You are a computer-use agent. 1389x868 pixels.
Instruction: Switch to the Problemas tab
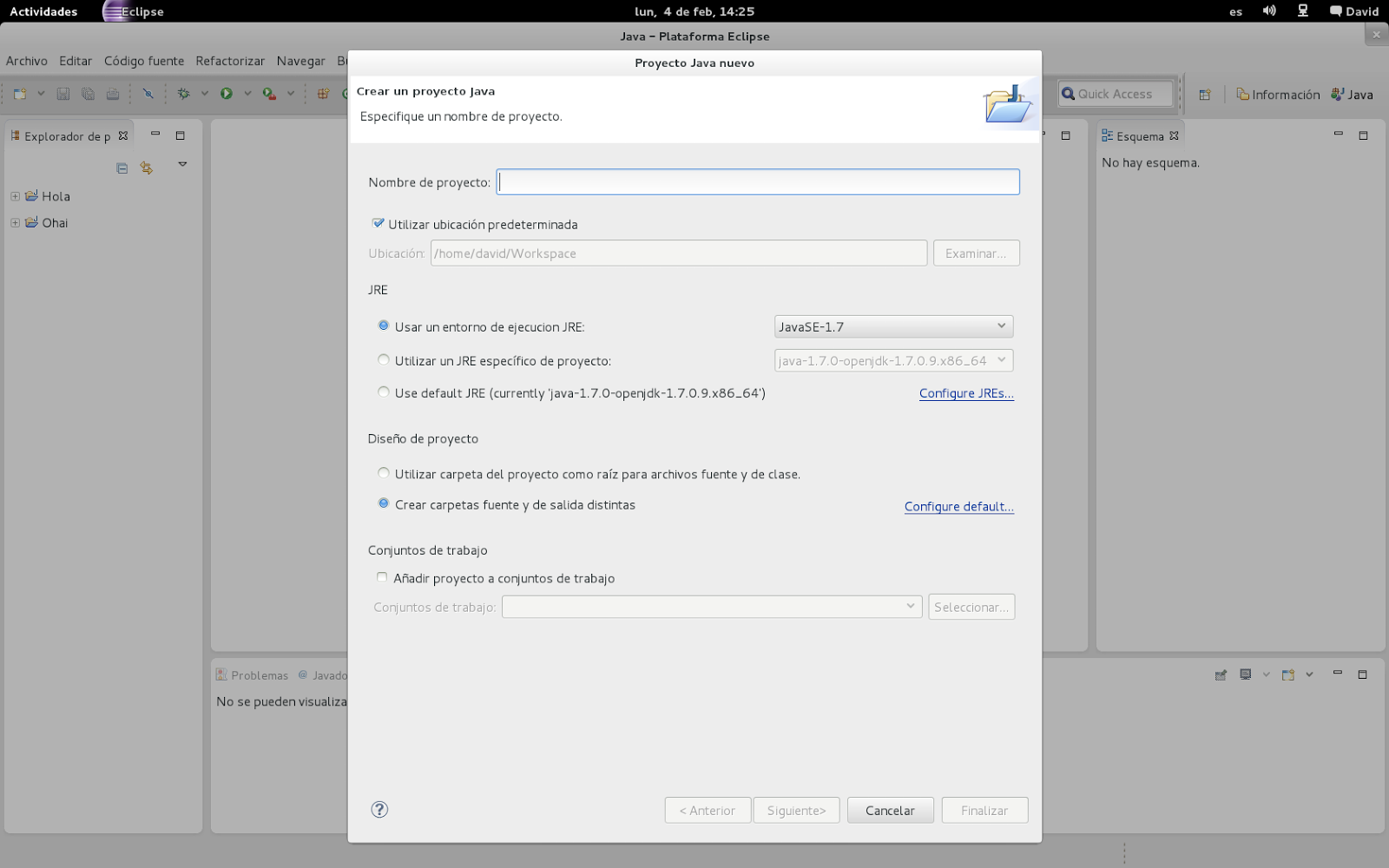click(x=260, y=674)
